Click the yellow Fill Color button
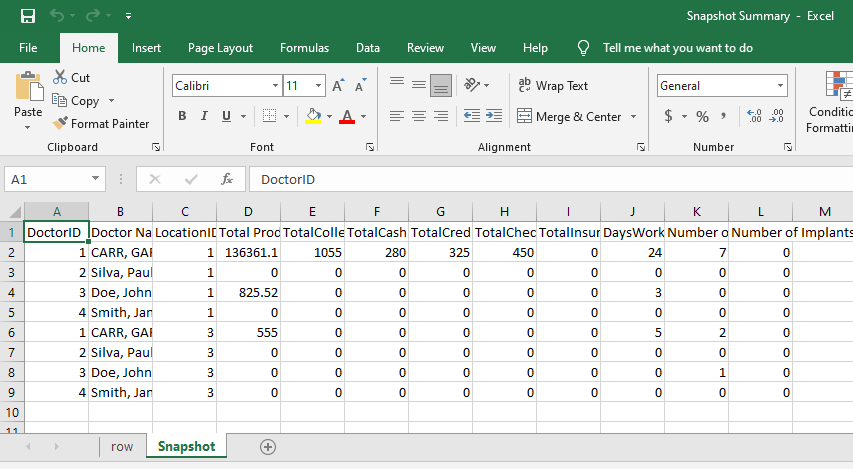This screenshot has height=469, width=853. tap(313, 117)
